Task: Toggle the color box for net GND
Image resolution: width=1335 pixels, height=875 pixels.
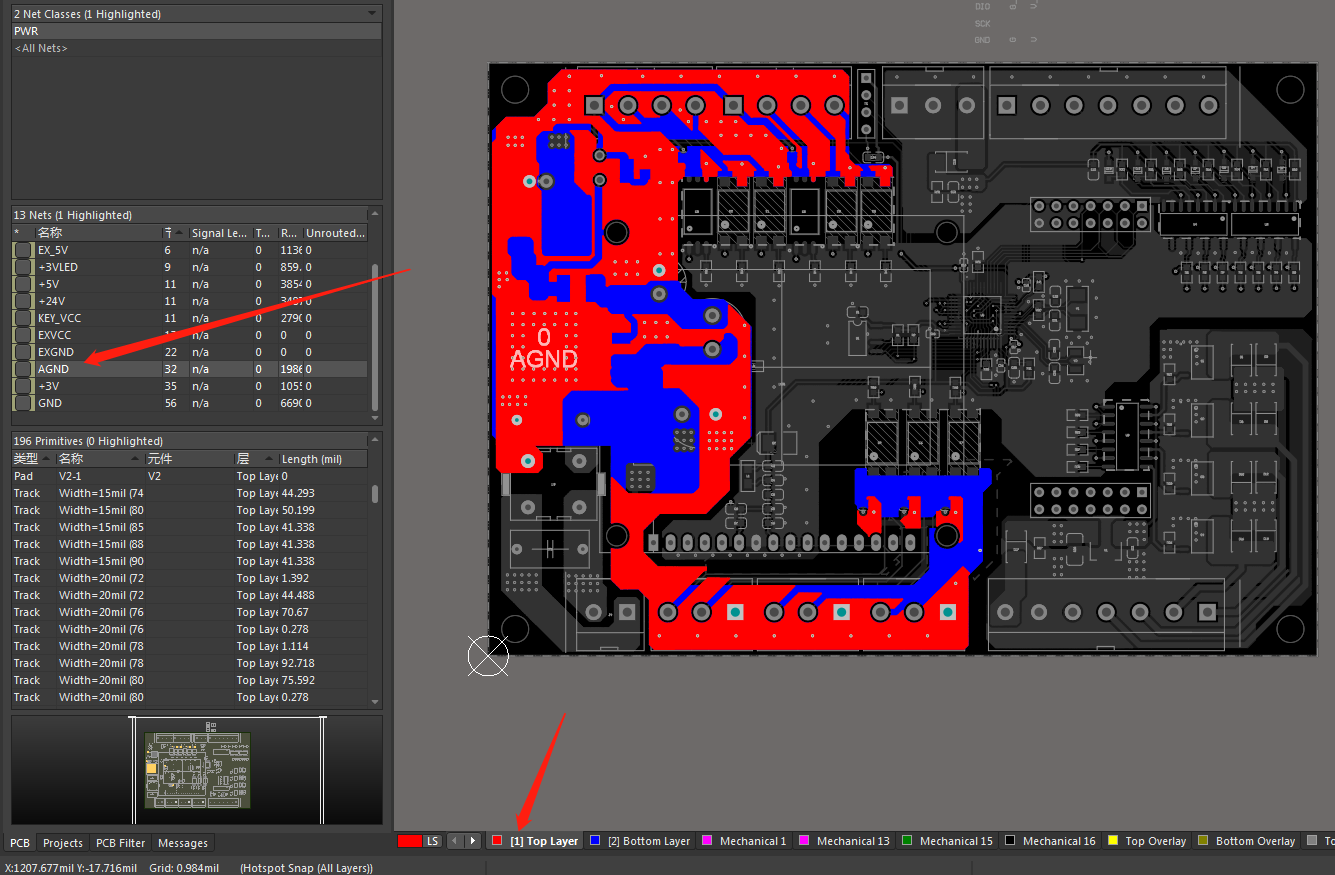Action: [x=23, y=403]
